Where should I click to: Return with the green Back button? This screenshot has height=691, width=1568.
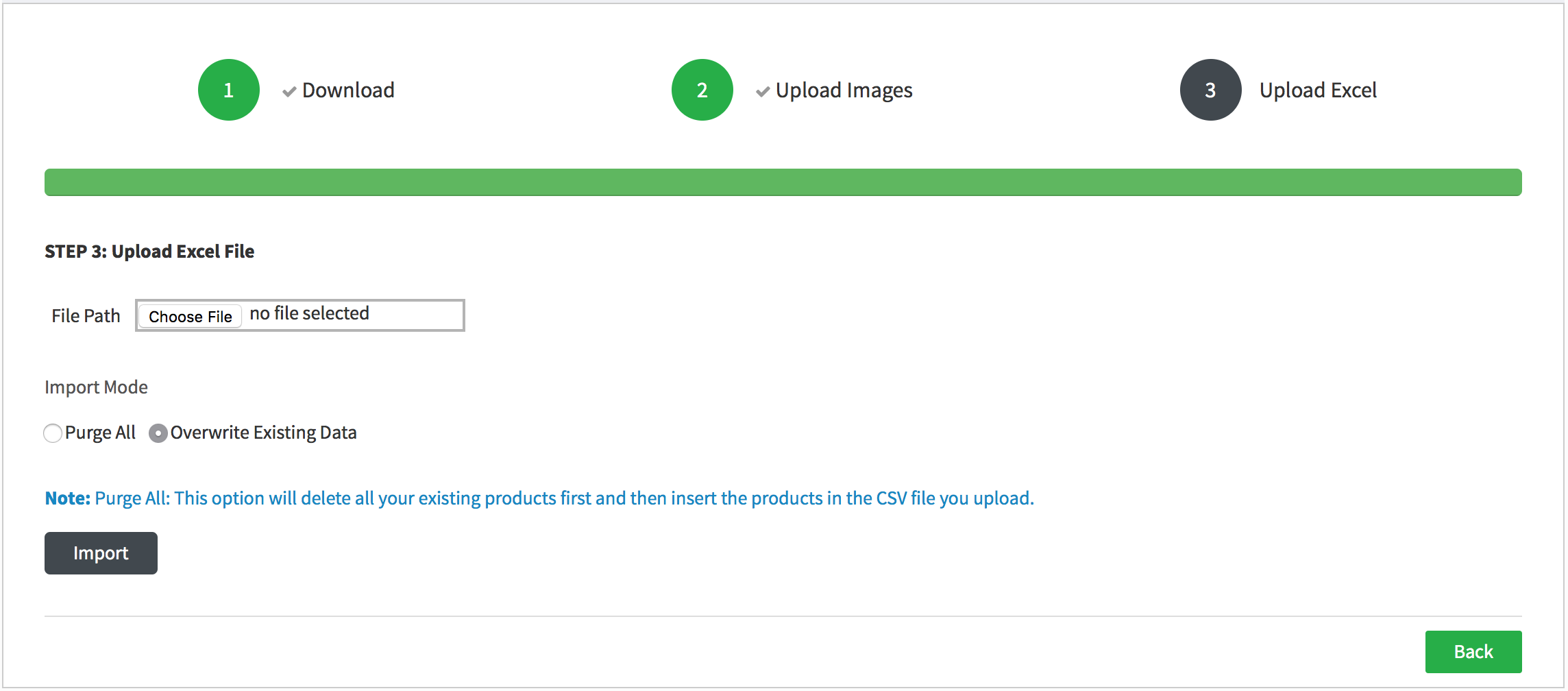pyautogui.click(x=1473, y=652)
